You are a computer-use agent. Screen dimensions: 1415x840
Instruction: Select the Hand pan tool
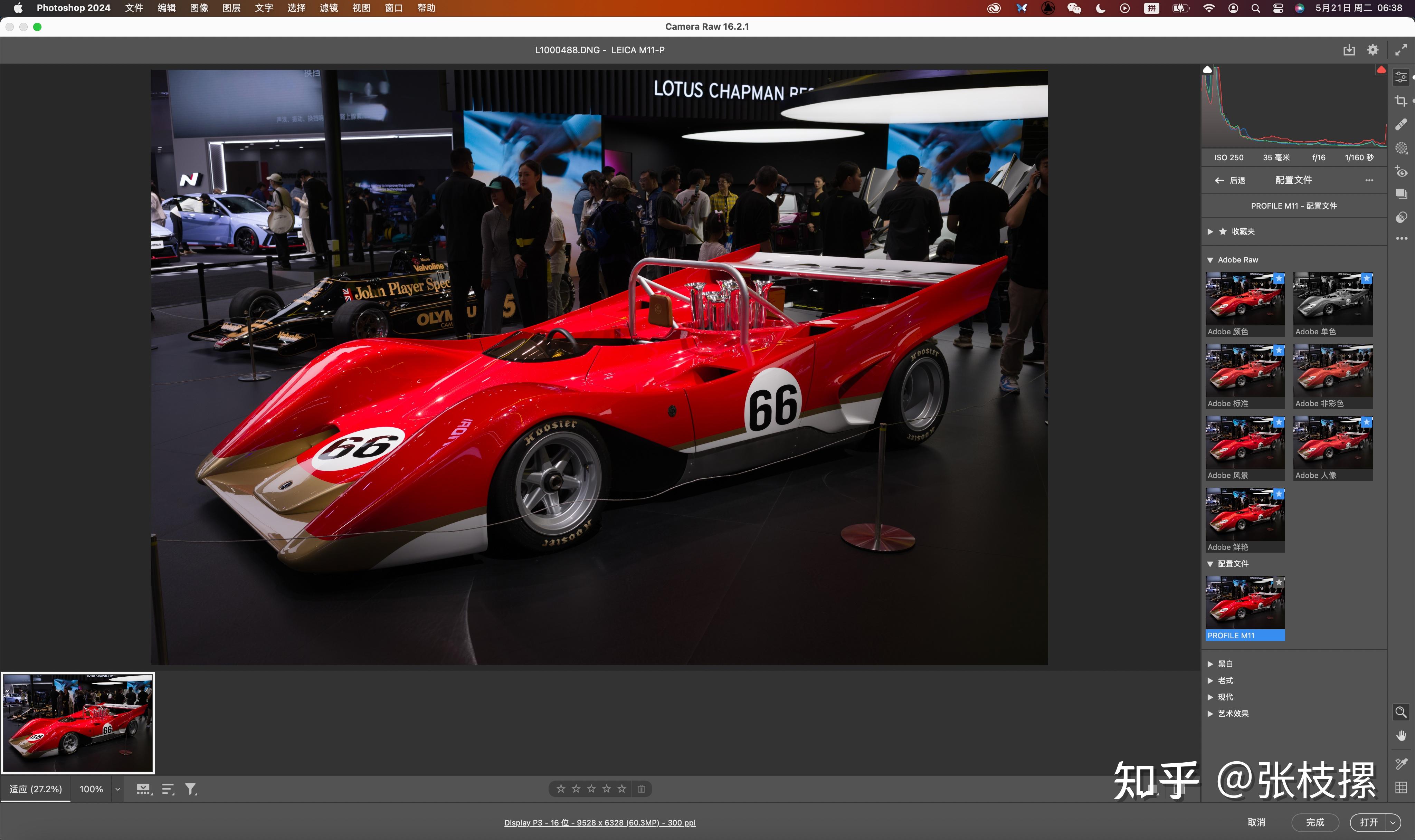(1401, 735)
